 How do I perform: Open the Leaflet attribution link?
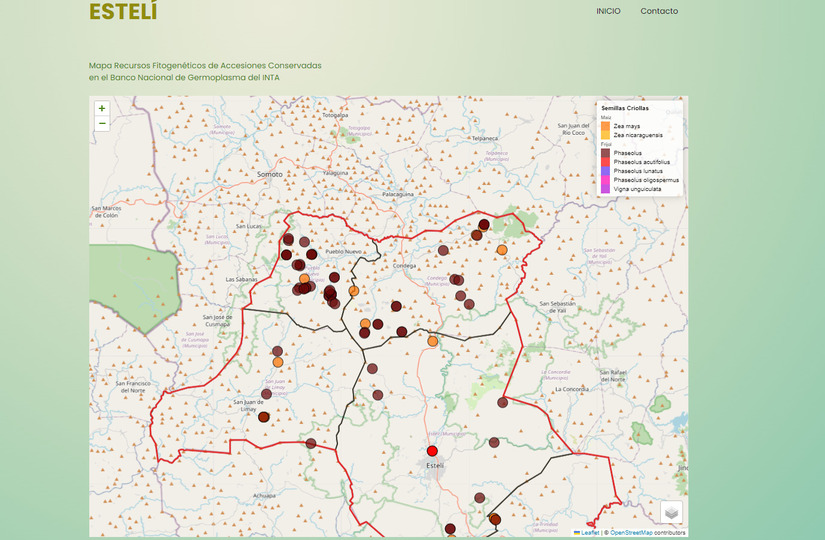(x=587, y=533)
